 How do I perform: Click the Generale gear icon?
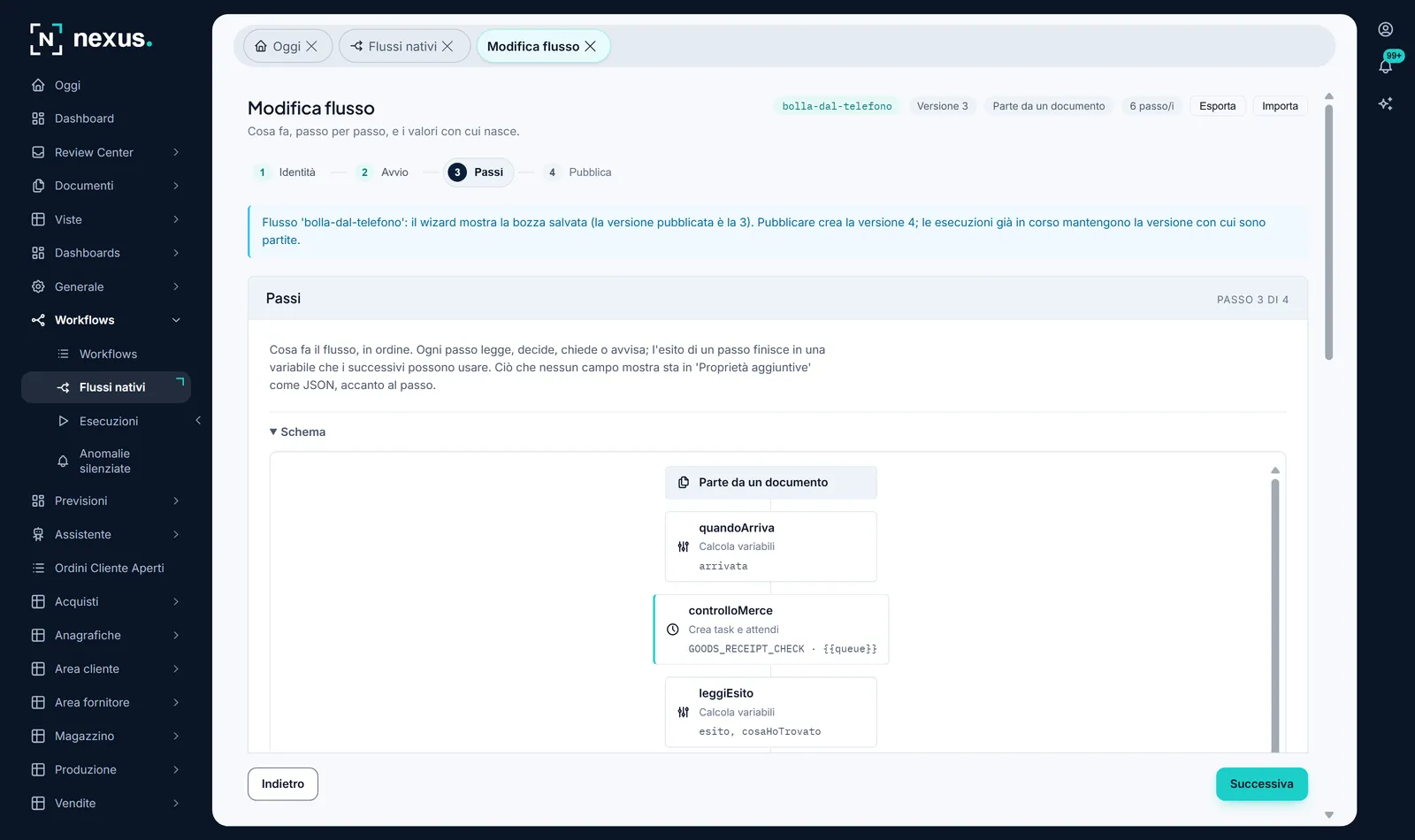(x=38, y=286)
